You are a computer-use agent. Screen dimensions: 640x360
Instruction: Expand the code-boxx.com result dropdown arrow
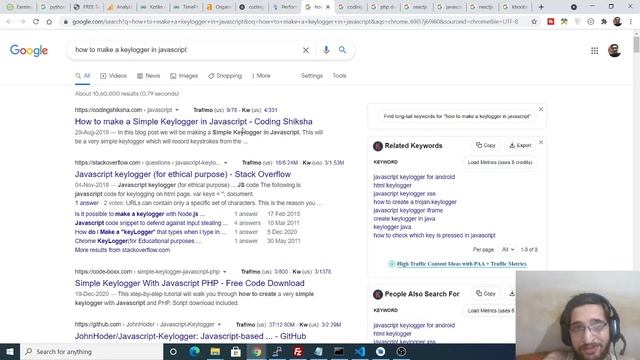coord(224,272)
